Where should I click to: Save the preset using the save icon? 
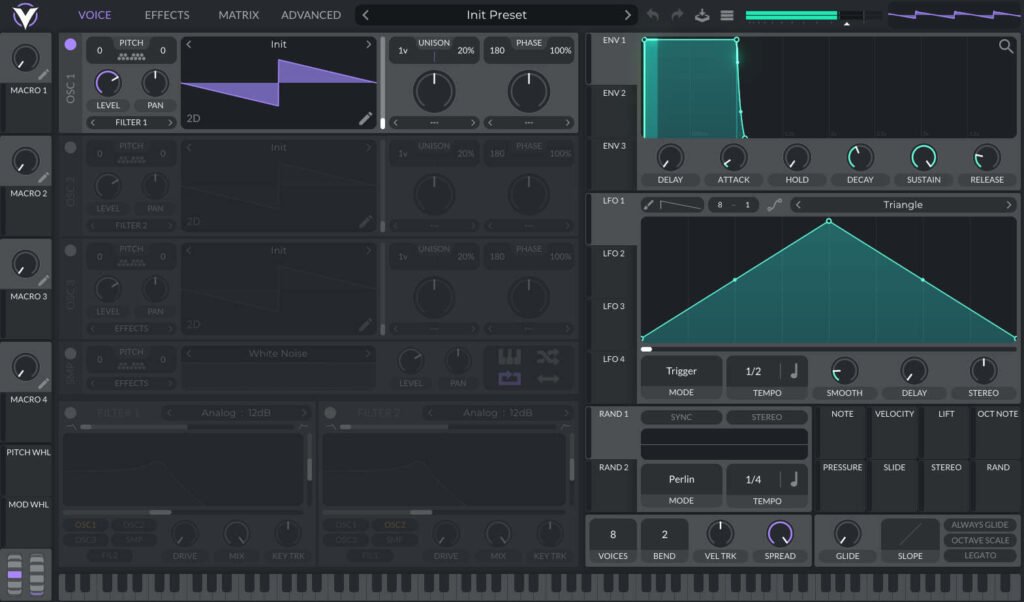point(700,14)
